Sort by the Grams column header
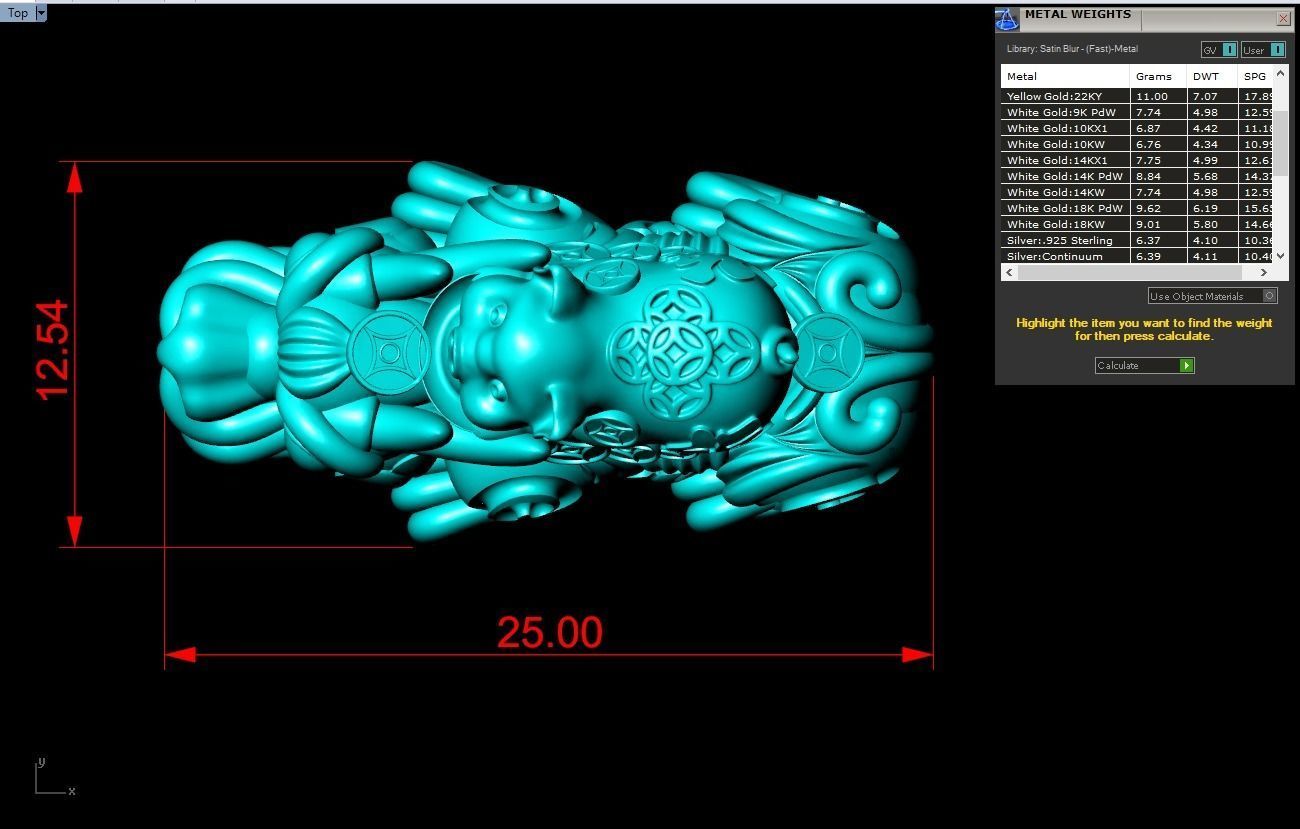 point(1158,76)
